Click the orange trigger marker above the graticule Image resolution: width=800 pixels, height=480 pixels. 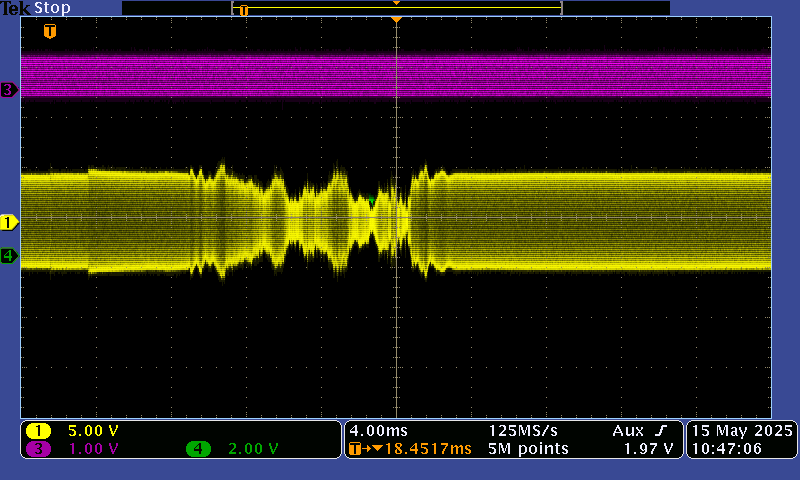click(396, 19)
